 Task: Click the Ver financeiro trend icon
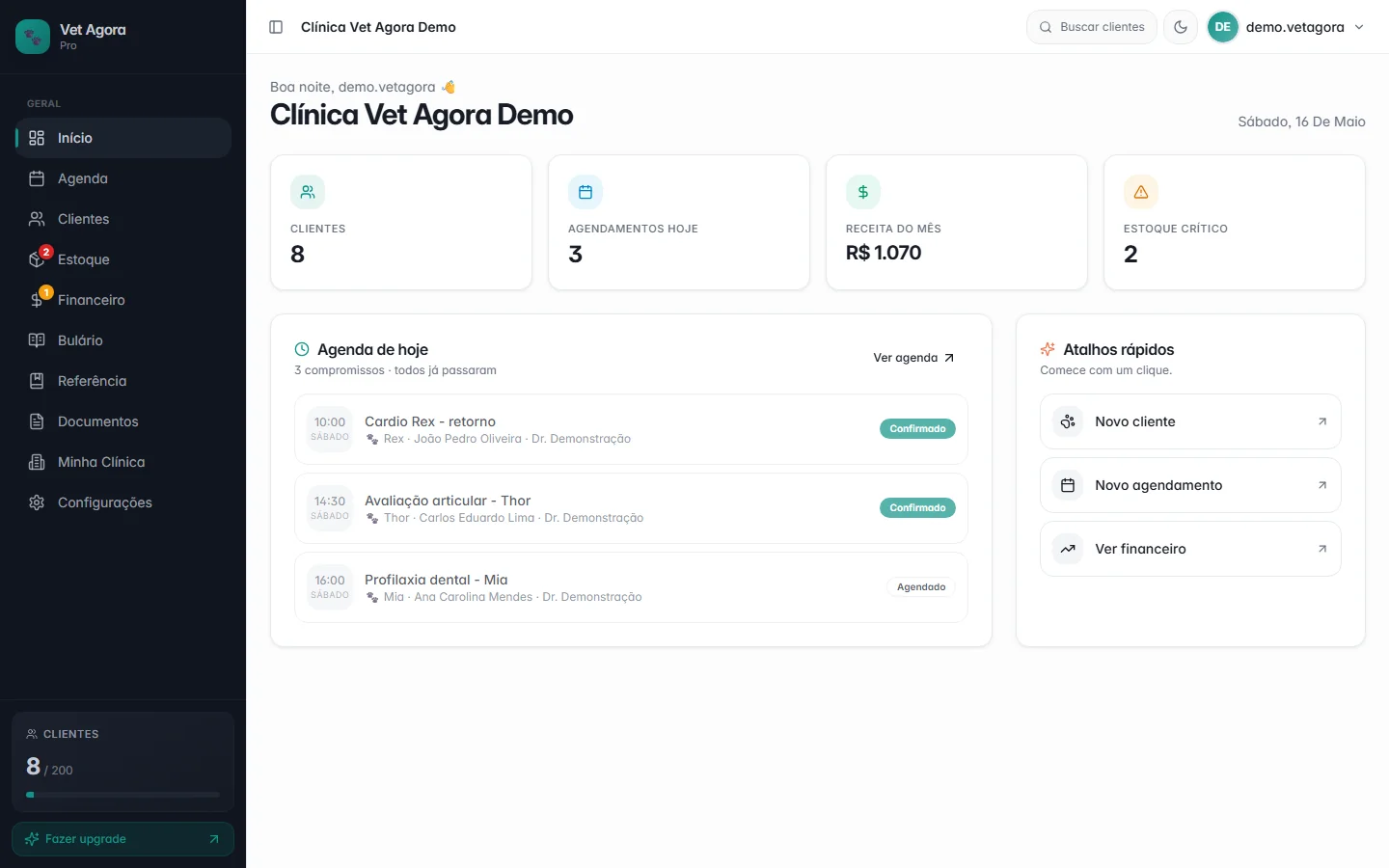tap(1068, 549)
